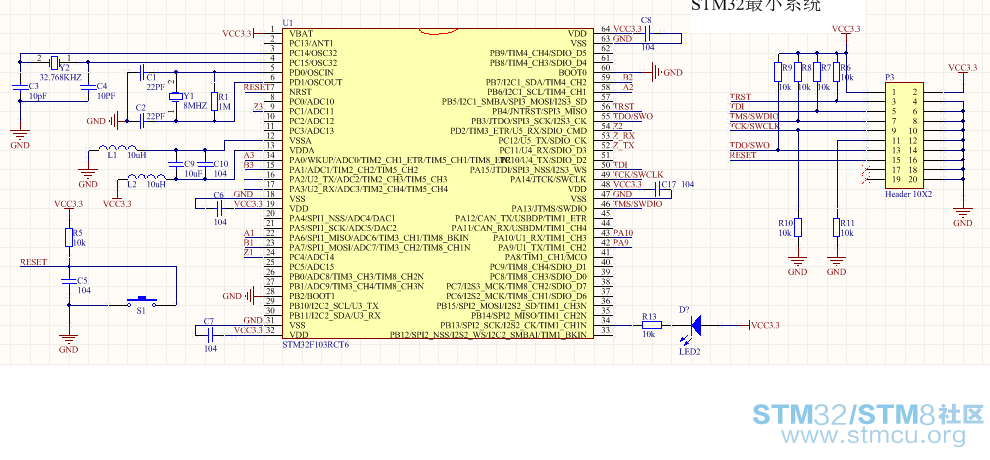Image resolution: width=990 pixels, height=460 pixels.
Task: Click the PC5/ADC15 pin name
Action: [x=312, y=267]
